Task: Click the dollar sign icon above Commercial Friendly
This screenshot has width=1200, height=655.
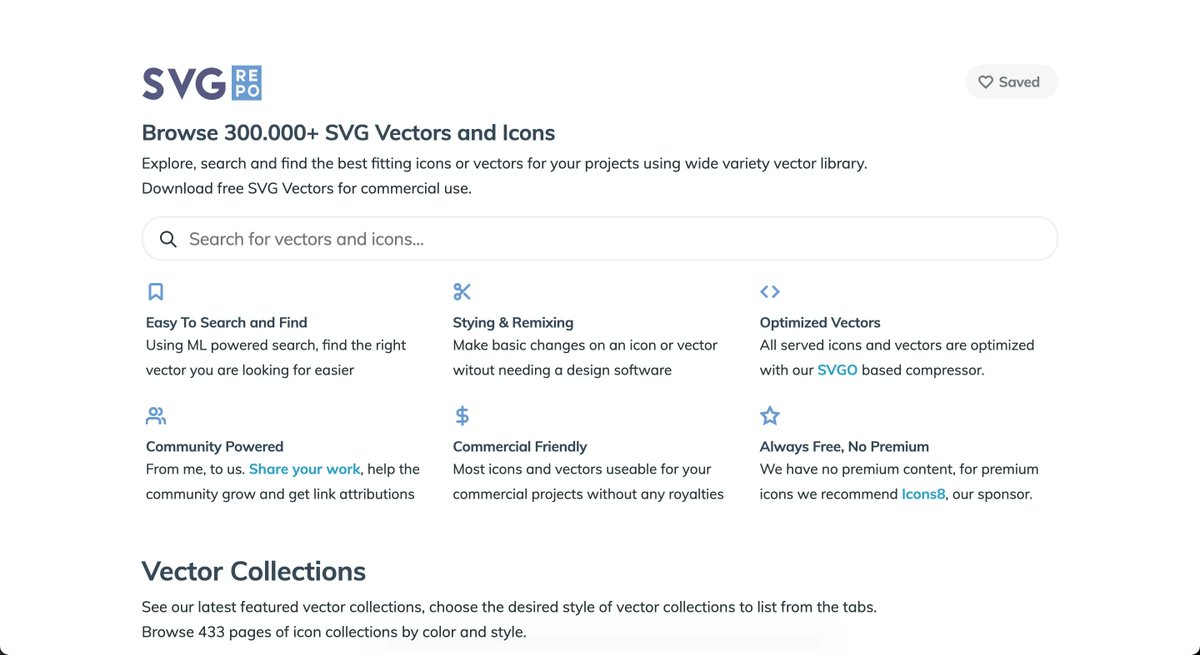Action: (462, 416)
